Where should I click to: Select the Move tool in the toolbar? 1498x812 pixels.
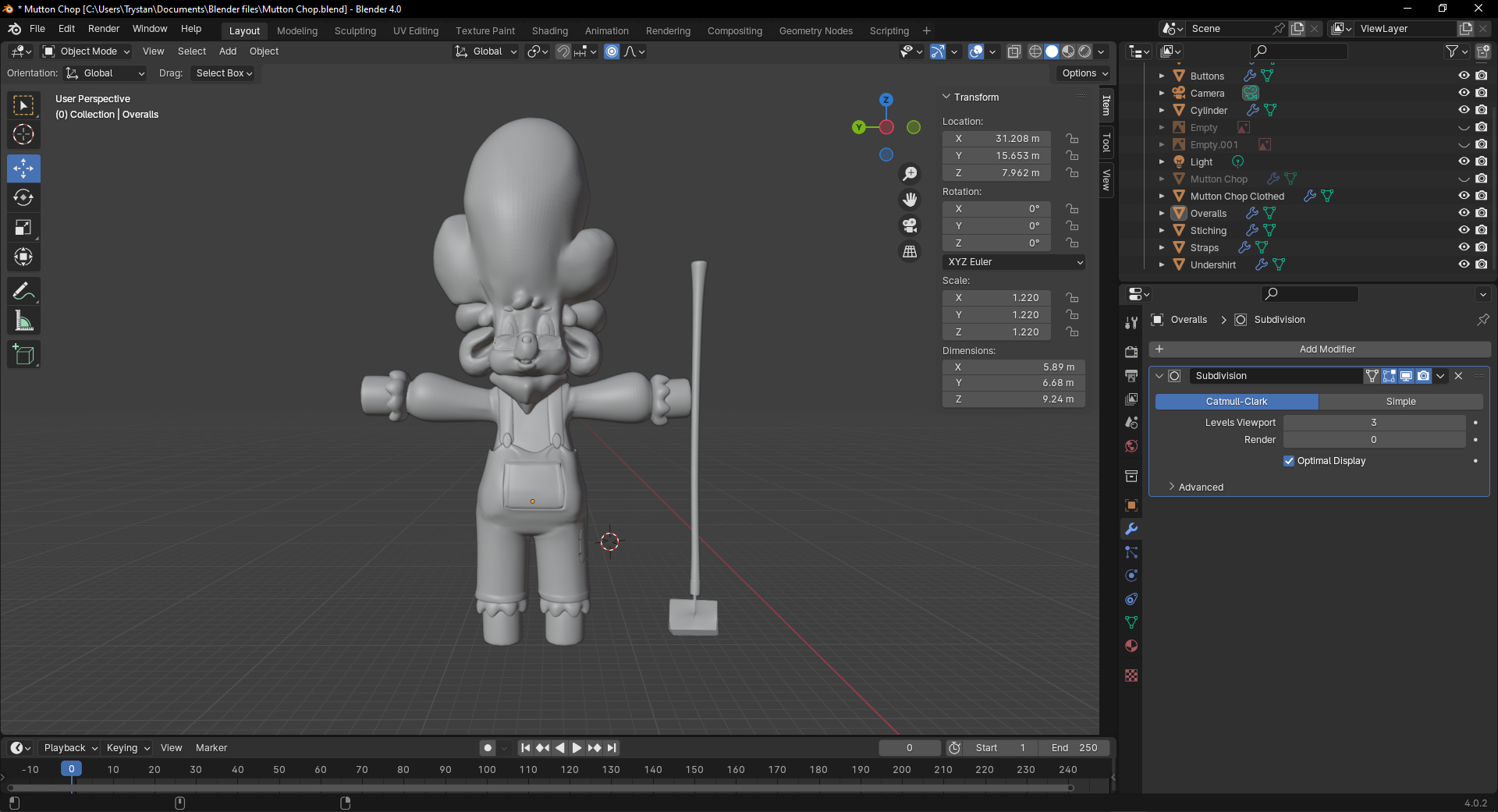[23, 168]
